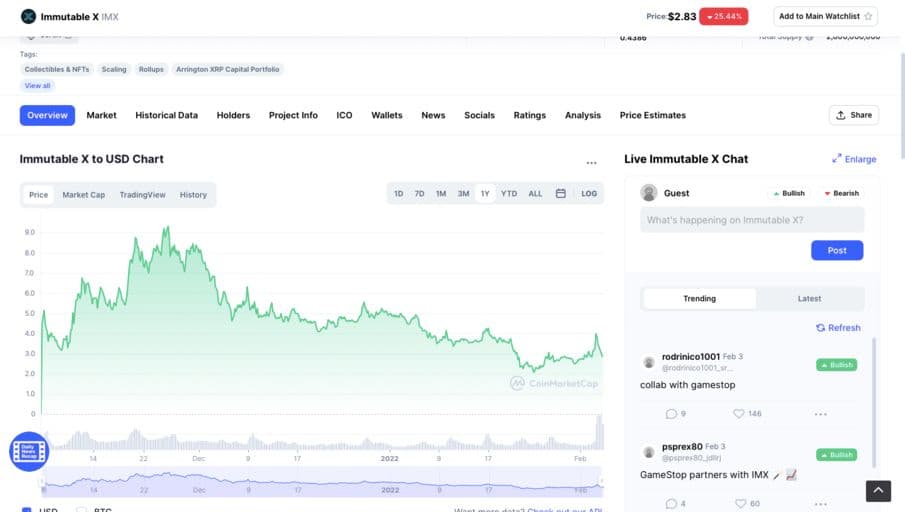Click the scroll-to-top arrow button
Image resolution: width=905 pixels, height=512 pixels.
pos(877,490)
